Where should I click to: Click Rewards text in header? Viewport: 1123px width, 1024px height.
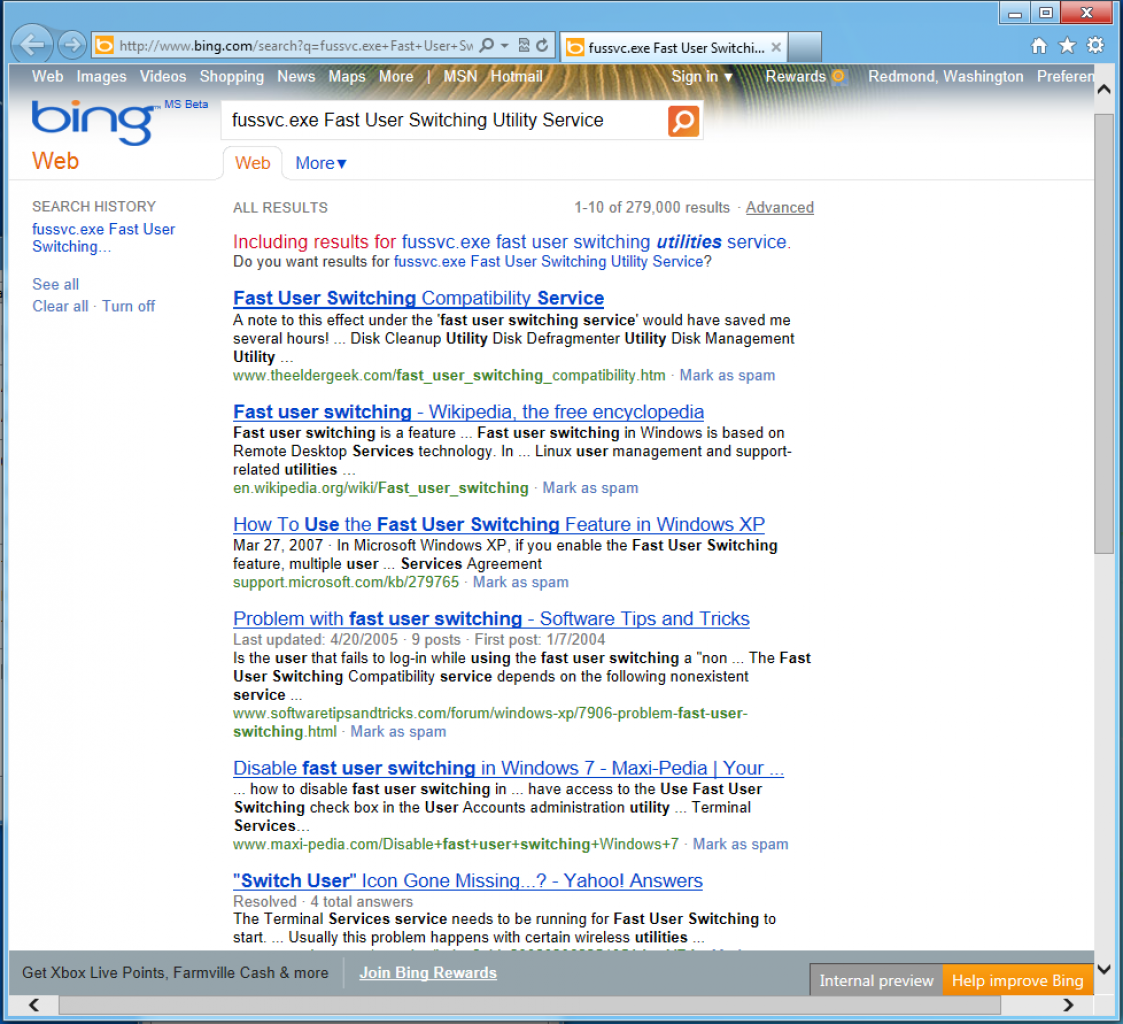pos(795,77)
